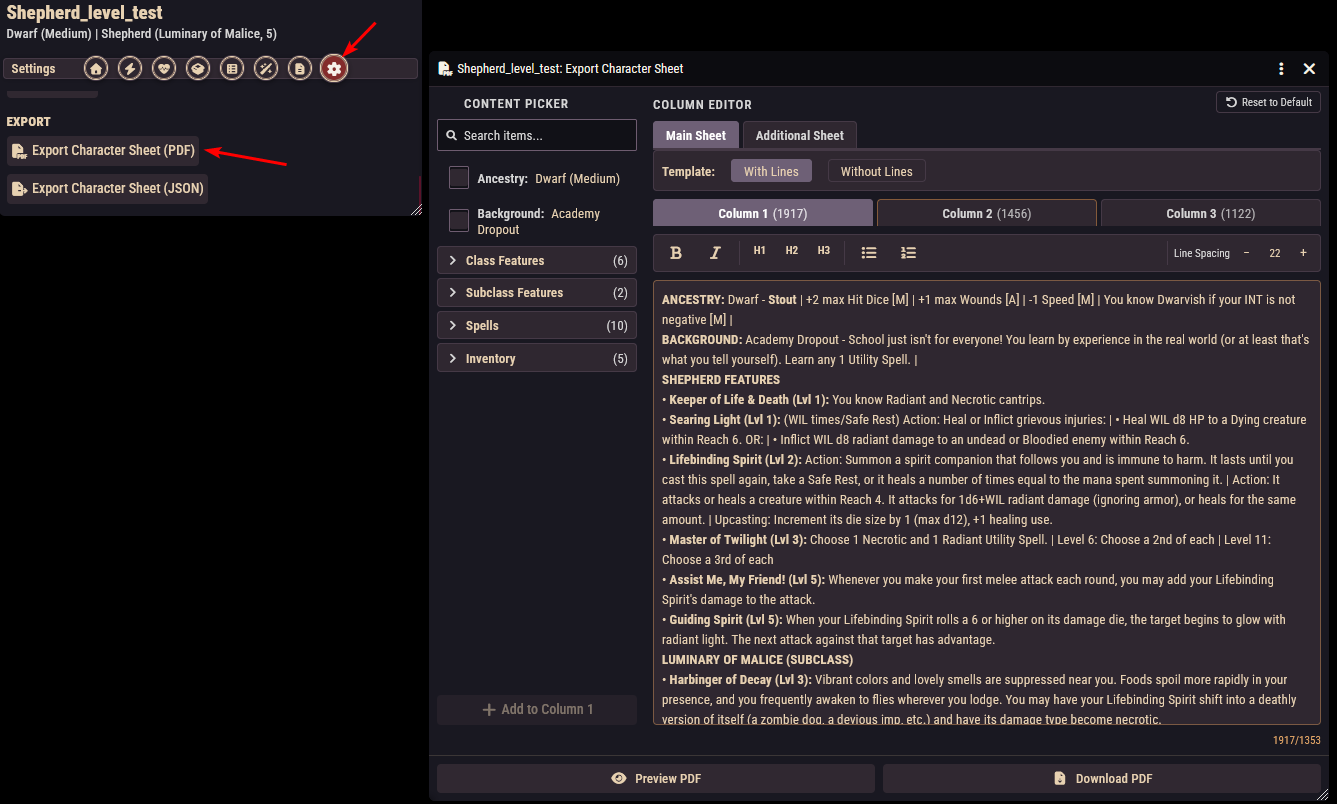Switch to the Main Sheet tab
The image size is (1337, 804).
pos(696,135)
